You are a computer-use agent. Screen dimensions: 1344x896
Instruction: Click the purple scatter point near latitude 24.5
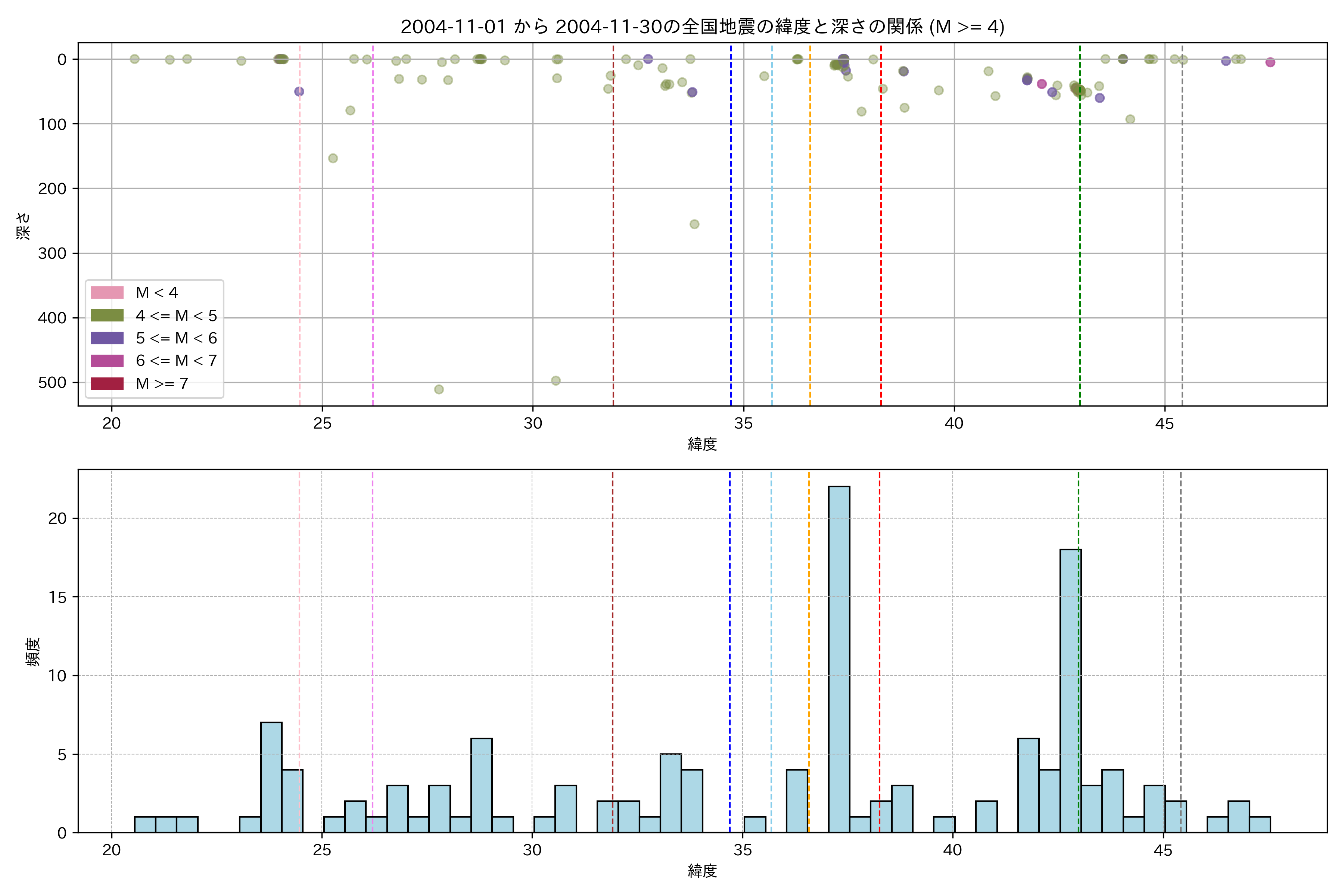(x=299, y=91)
